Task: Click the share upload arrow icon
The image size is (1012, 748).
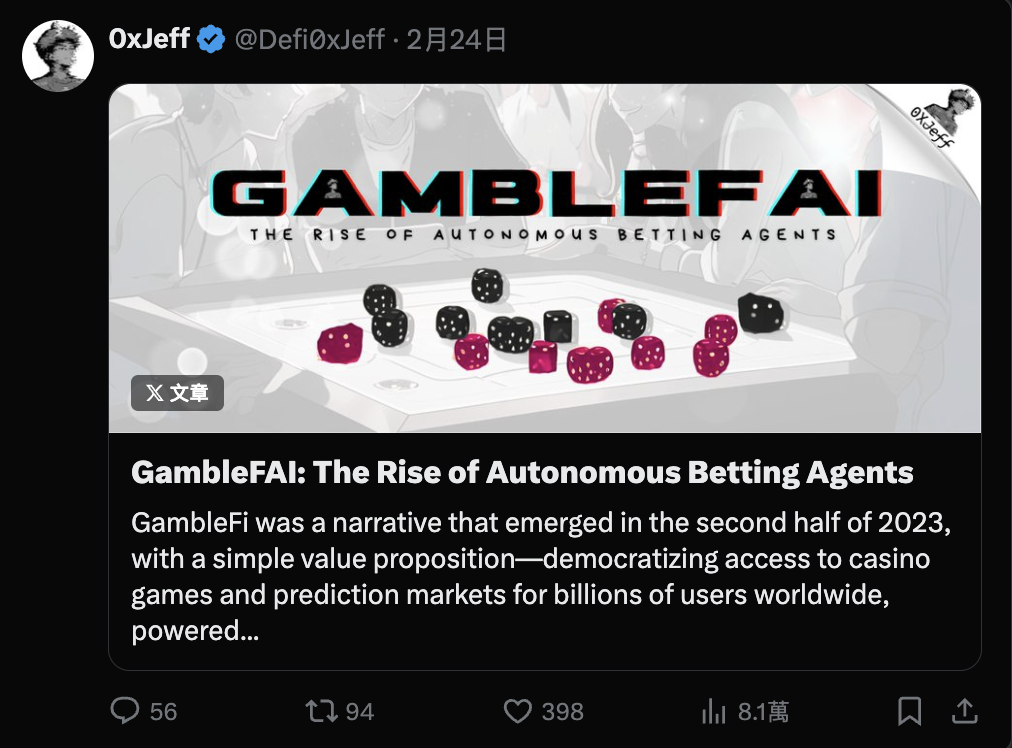Action: (x=964, y=711)
